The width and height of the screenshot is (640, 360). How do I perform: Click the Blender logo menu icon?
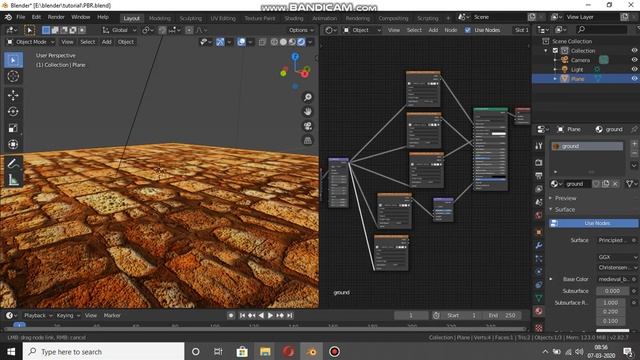point(8,17)
